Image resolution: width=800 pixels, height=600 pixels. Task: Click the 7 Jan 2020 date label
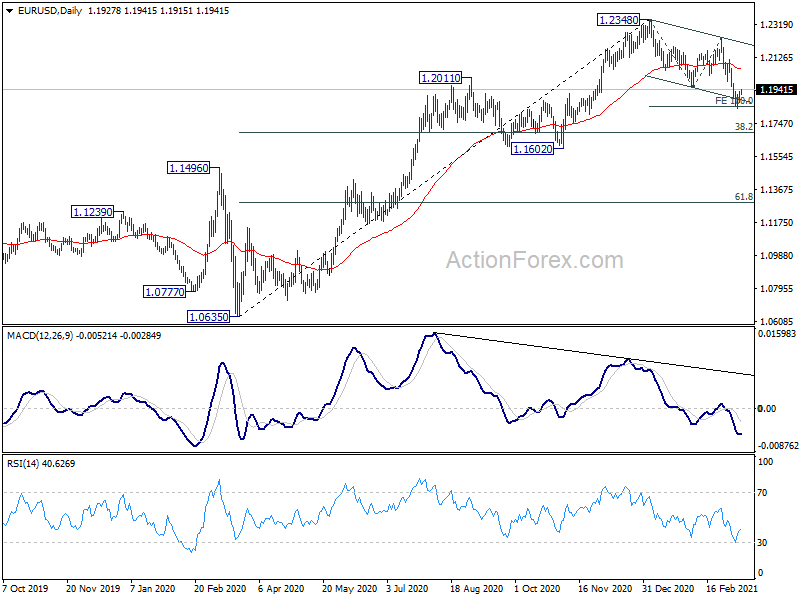coord(153,588)
